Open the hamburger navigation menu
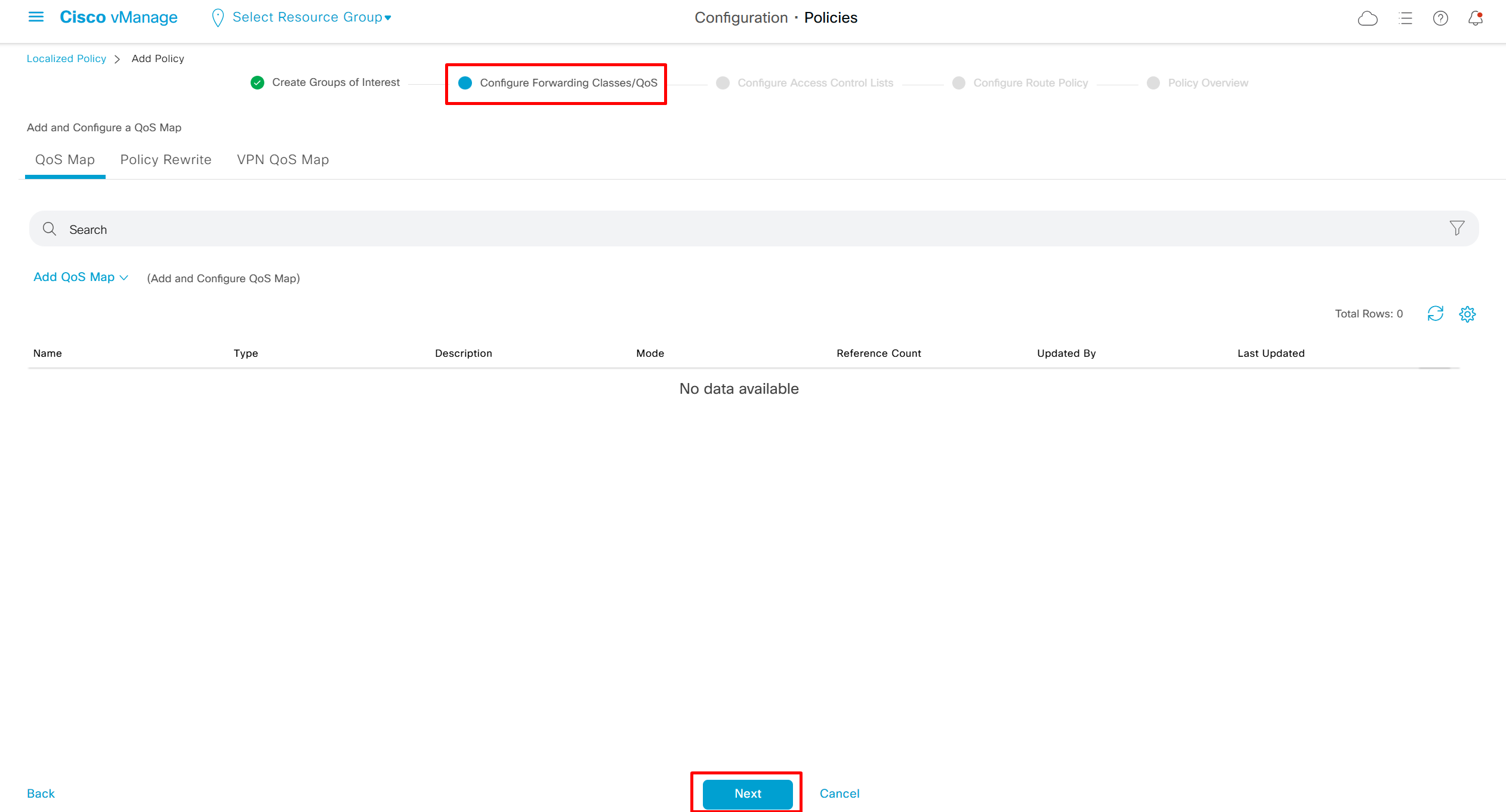The width and height of the screenshot is (1506, 812). 36,17
